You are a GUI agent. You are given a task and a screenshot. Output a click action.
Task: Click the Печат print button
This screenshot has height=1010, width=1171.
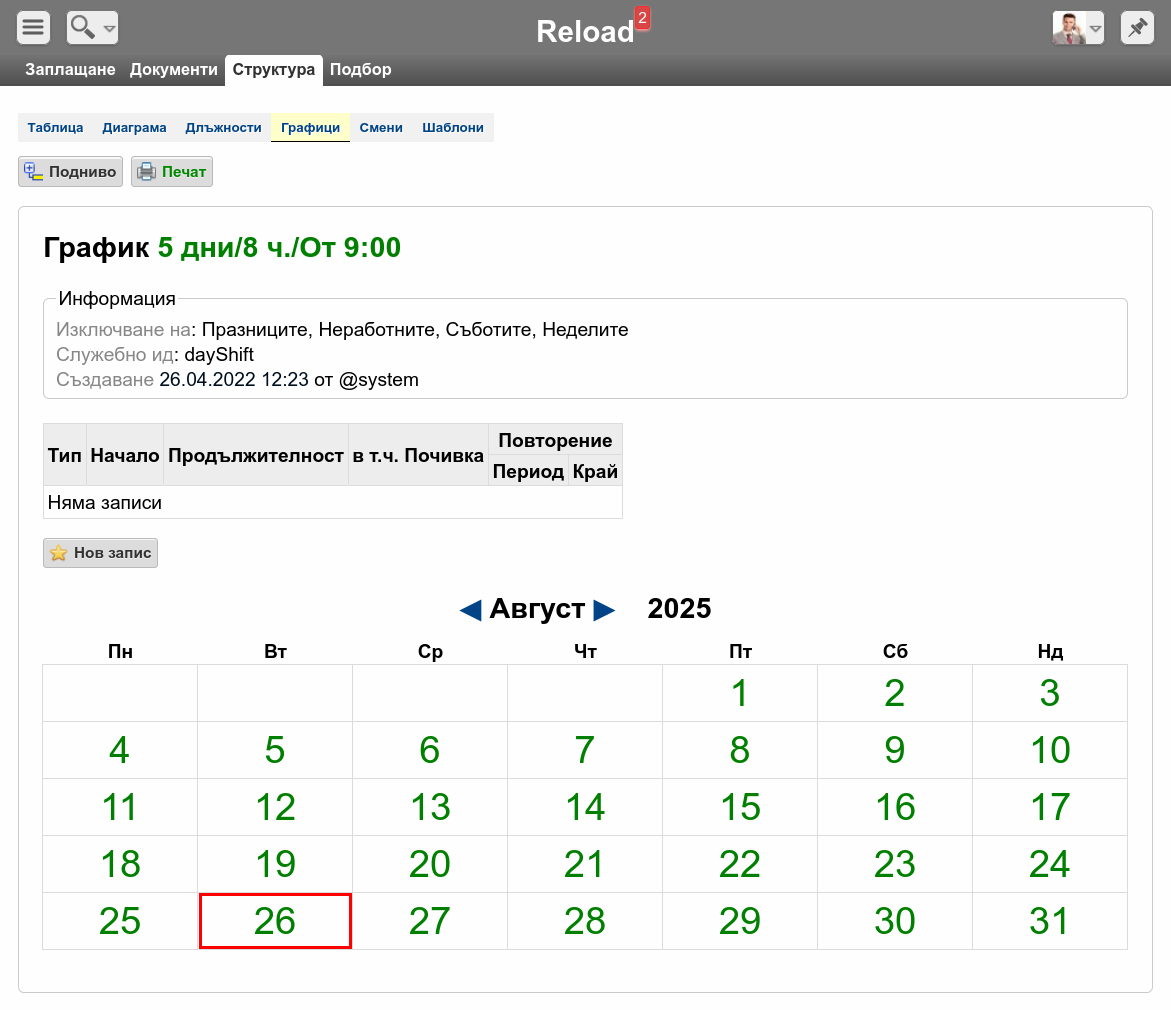point(172,172)
